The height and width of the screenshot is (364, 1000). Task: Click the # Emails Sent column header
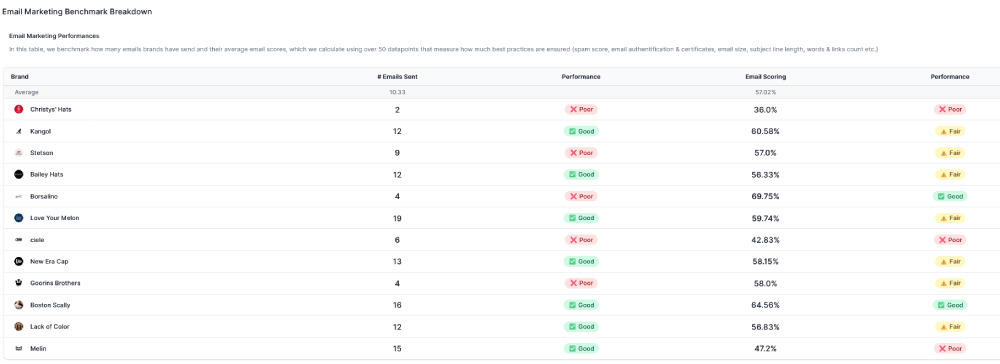pyautogui.click(x=397, y=76)
